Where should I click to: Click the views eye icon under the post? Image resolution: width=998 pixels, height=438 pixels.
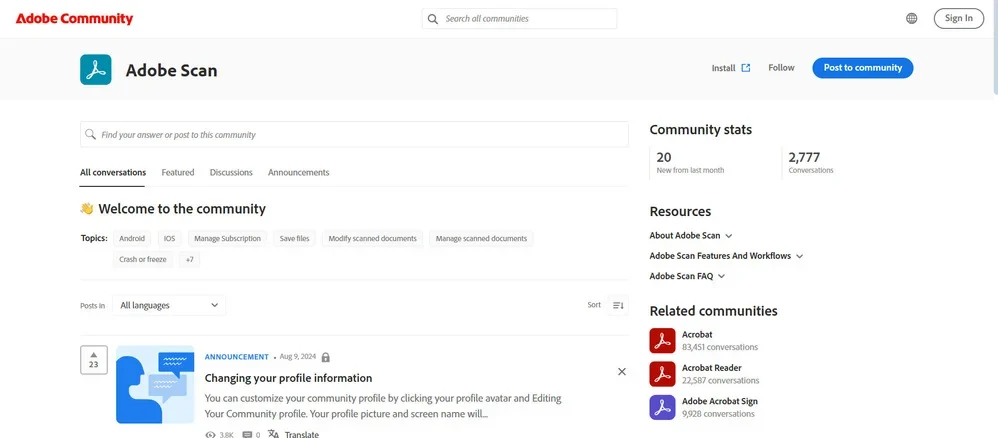(211, 435)
